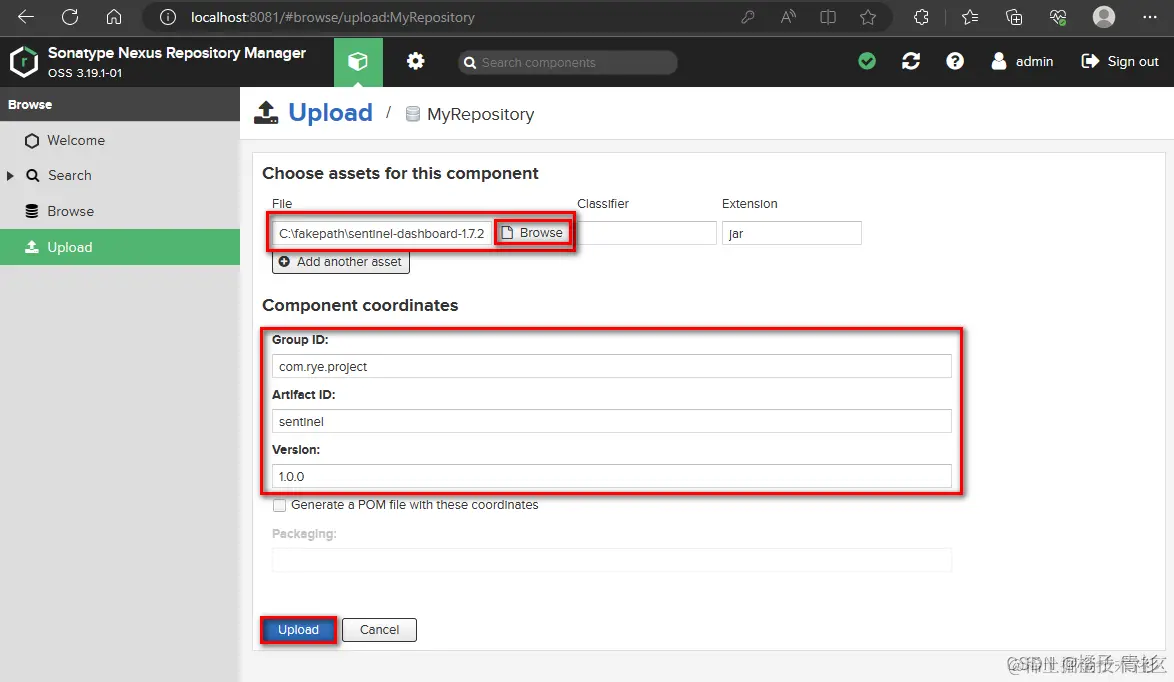
Task: Add another asset
Action: (341, 262)
